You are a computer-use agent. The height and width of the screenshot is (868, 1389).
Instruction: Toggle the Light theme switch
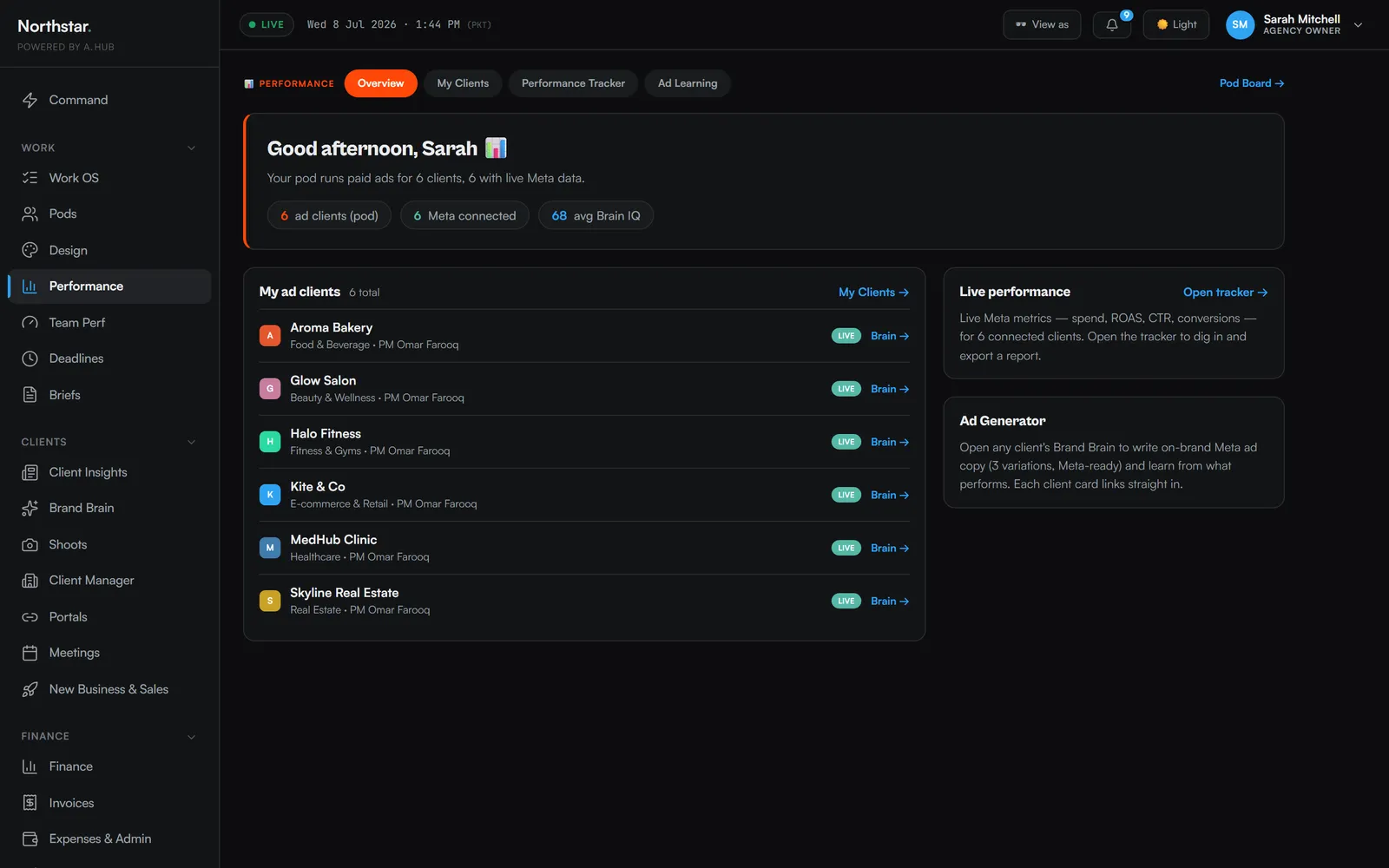tap(1175, 24)
